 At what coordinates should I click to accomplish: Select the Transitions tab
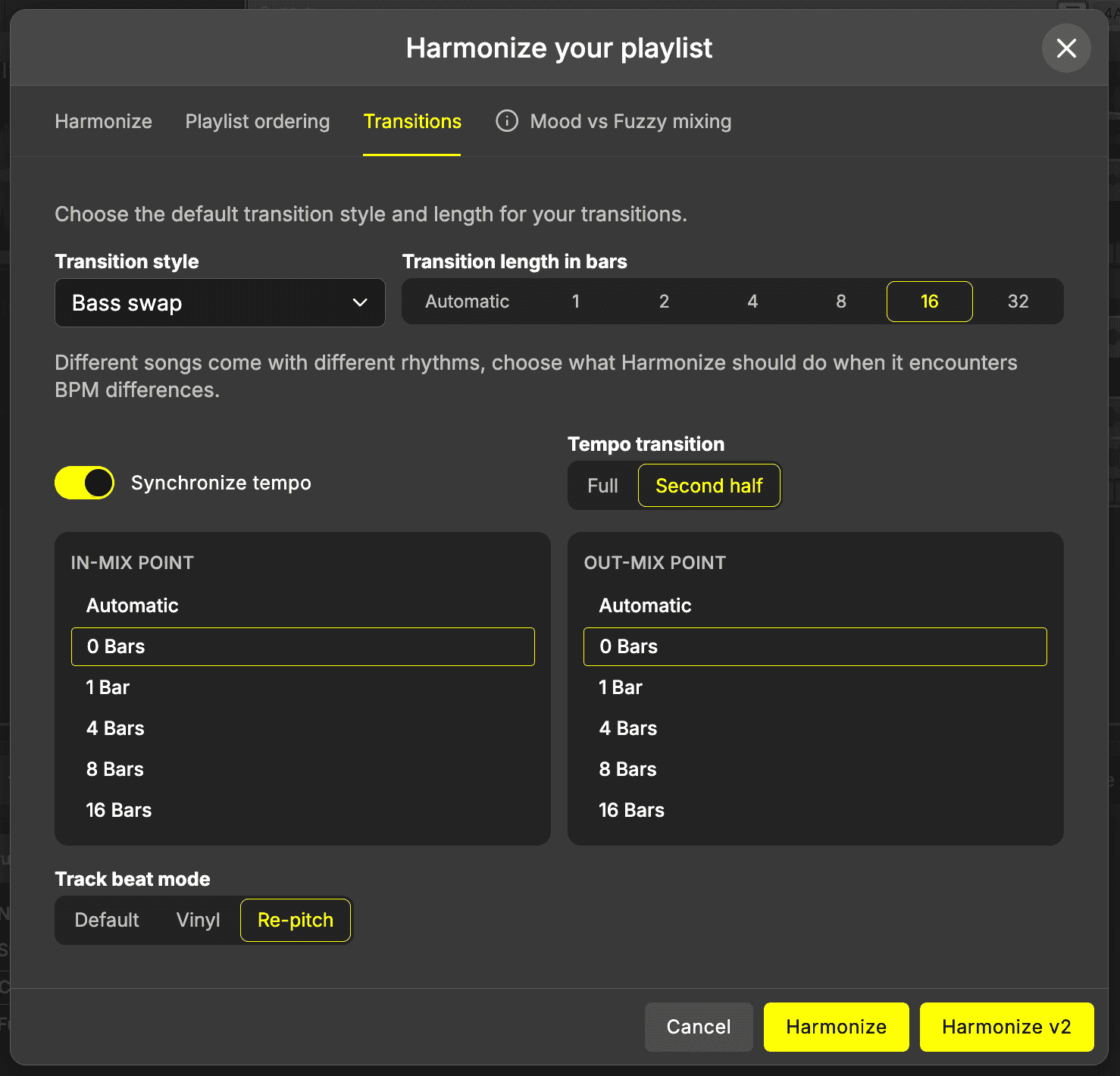click(x=411, y=121)
